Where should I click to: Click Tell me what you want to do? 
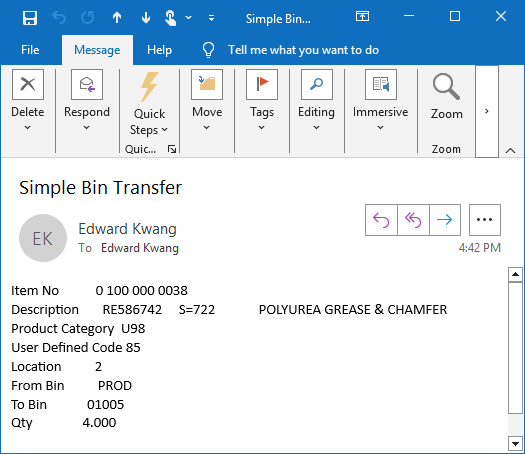click(303, 50)
